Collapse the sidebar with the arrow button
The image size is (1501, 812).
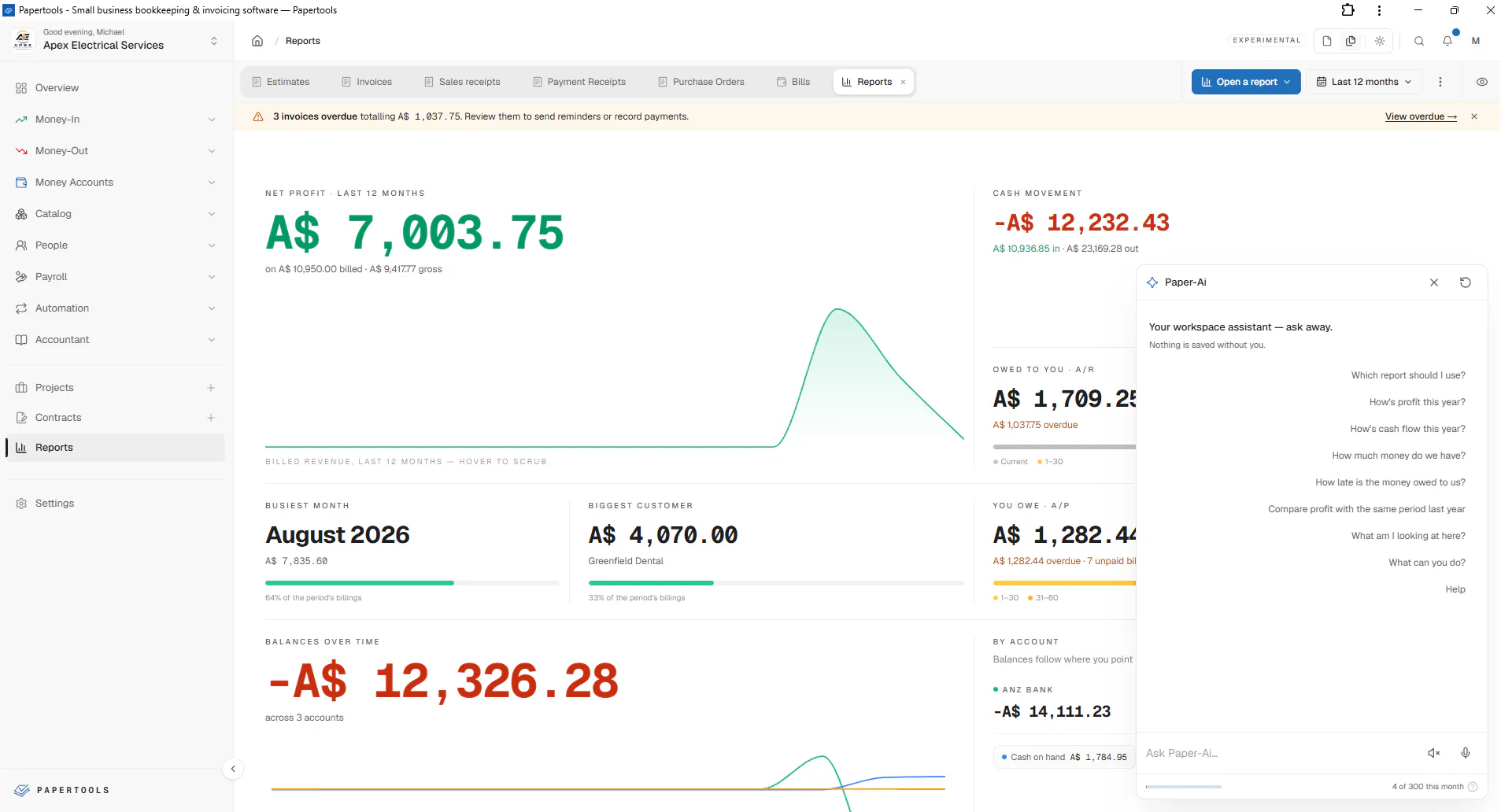[x=233, y=769]
